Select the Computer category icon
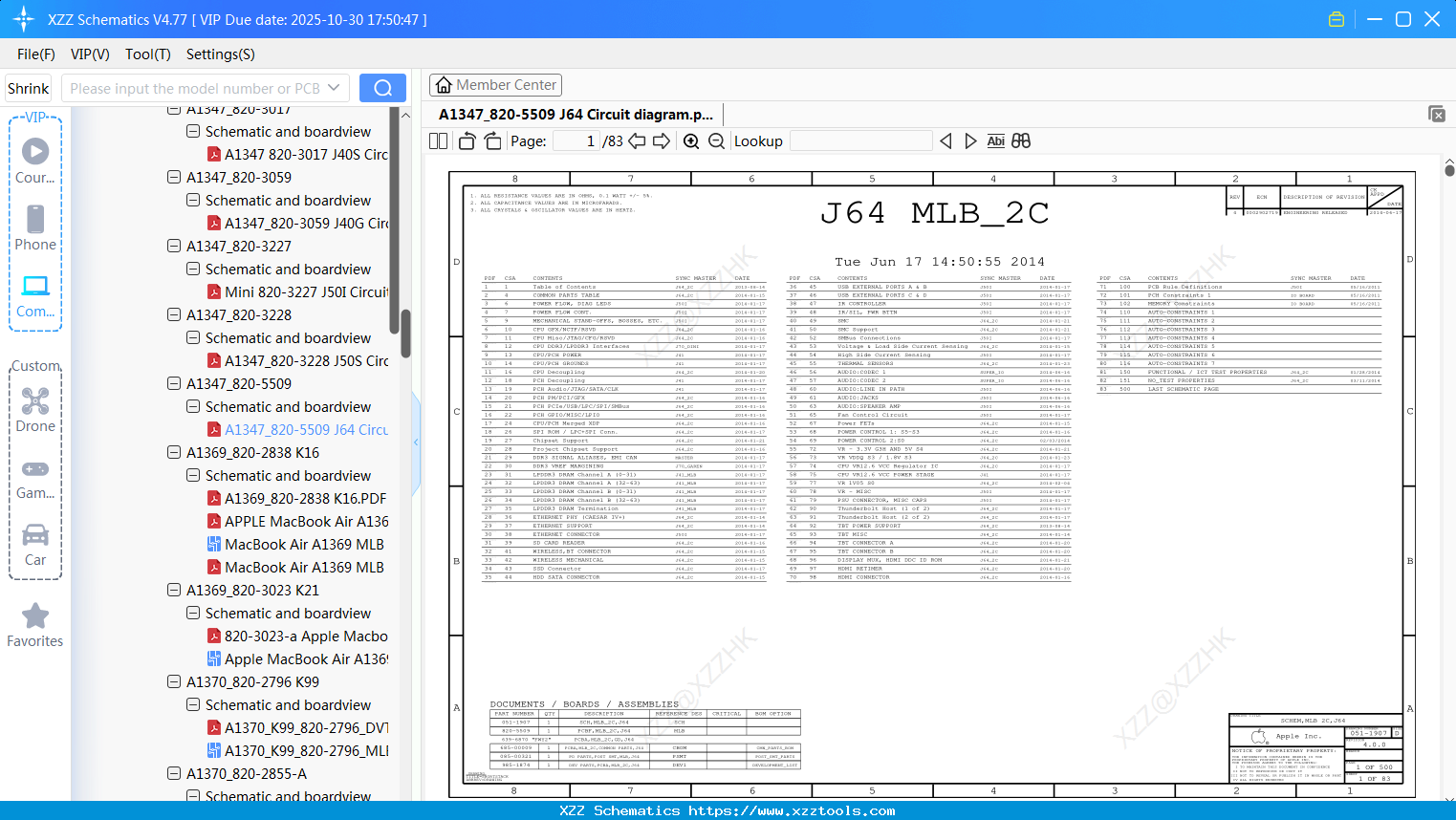Viewport: 1456px width, 820px height. coord(35,295)
